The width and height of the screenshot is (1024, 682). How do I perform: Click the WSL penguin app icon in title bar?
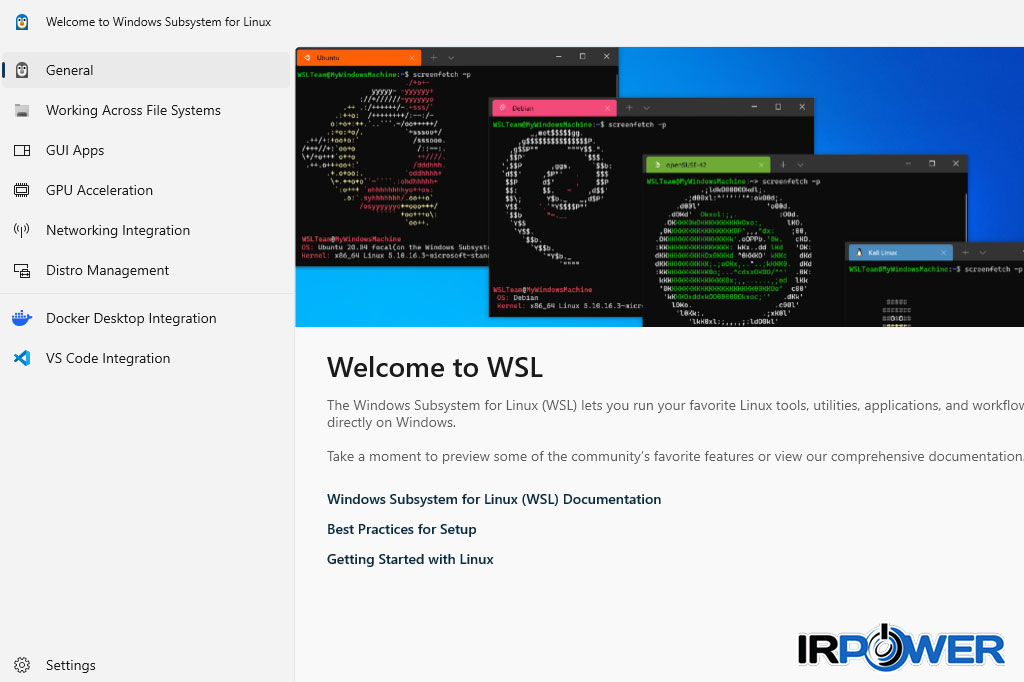coord(22,22)
